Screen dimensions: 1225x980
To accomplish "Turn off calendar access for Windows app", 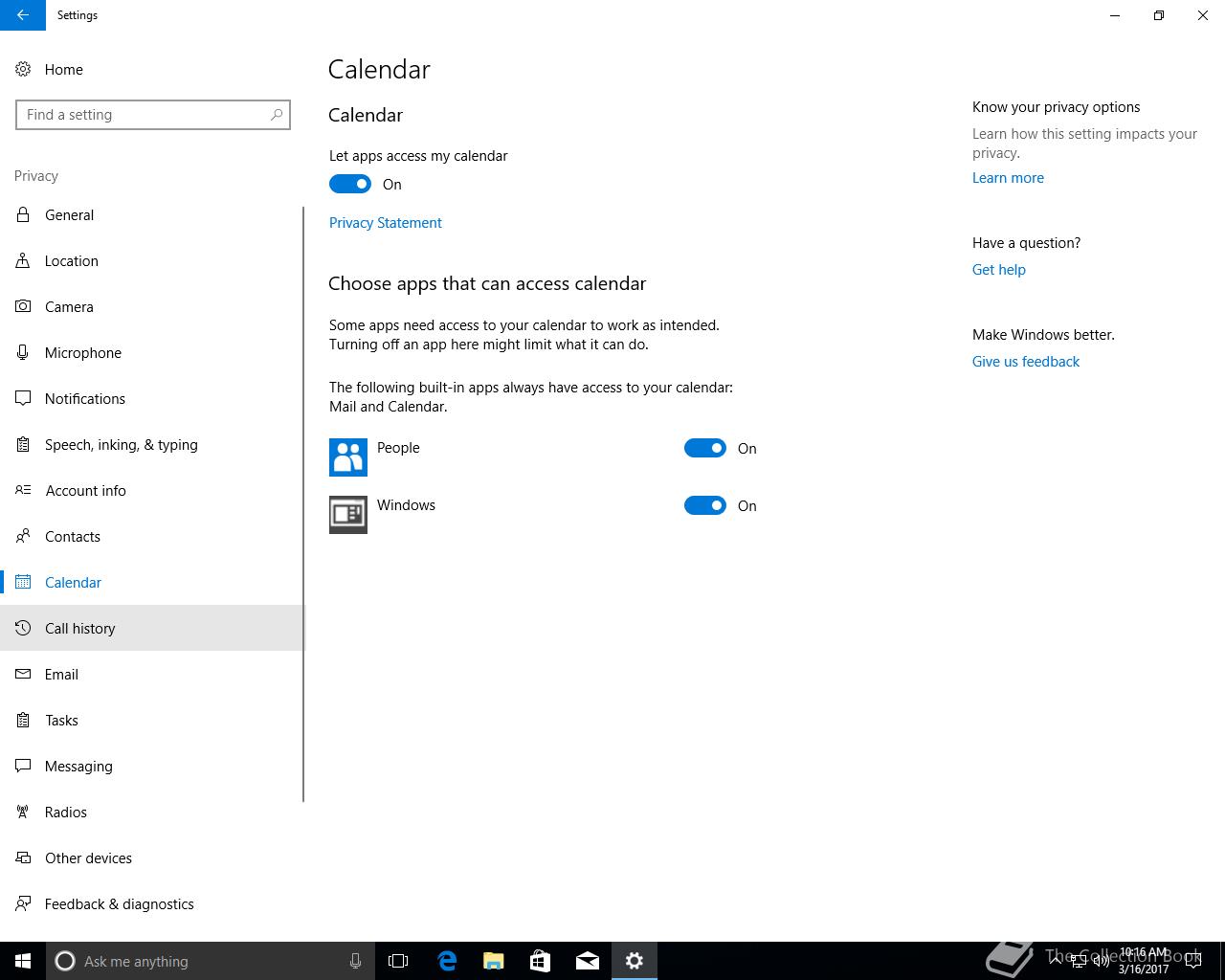I will click(705, 505).
